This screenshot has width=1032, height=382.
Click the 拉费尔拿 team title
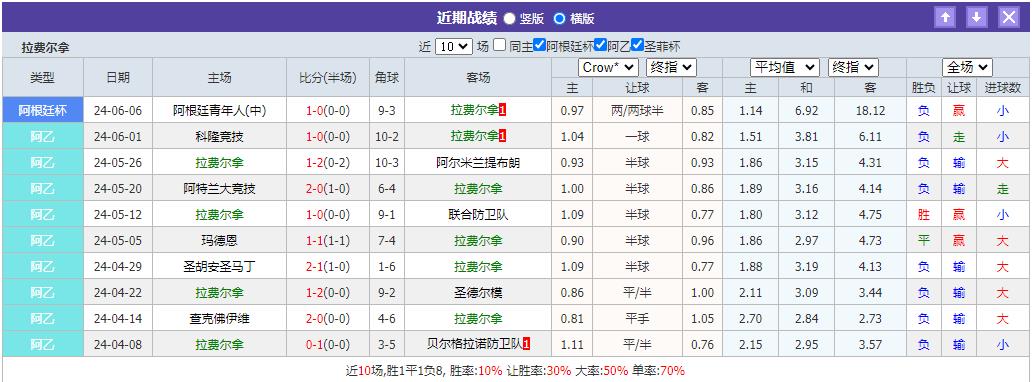[x=45, y=48]
